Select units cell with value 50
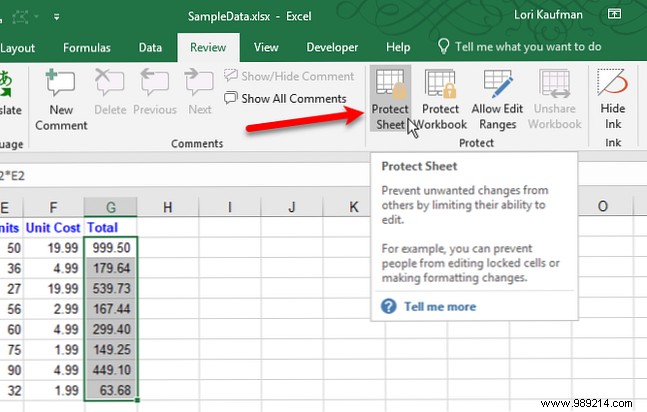The height and width of the screenshot is (412, 647). pyautogui.click(x=11, y=248)
